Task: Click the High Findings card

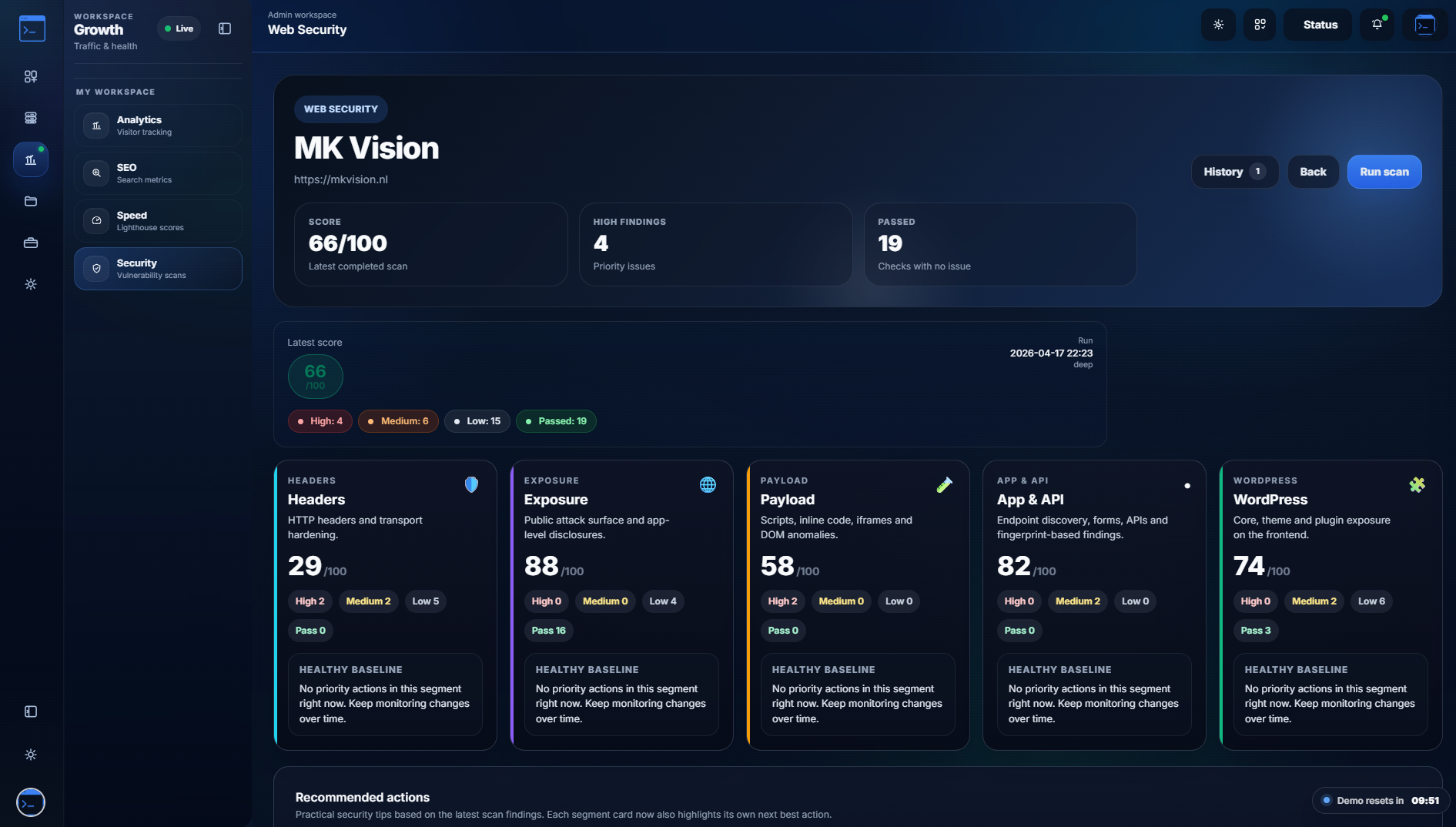Action: (x=715, y=244)
